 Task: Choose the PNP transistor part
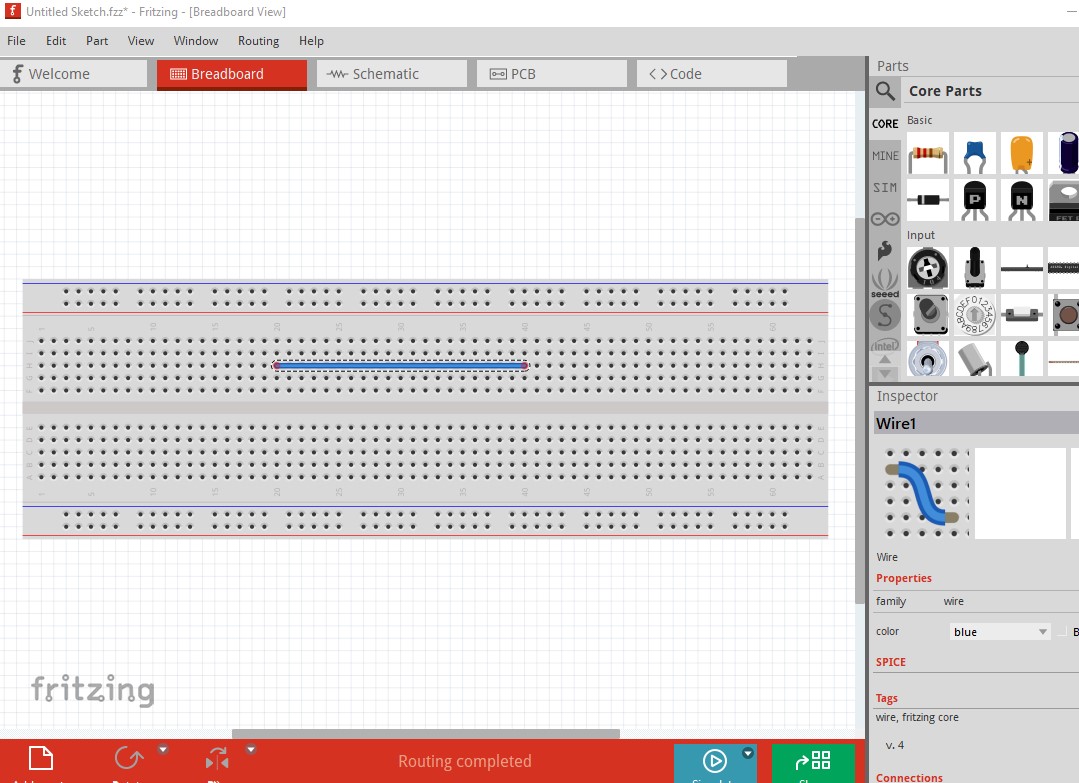(974, 200)
